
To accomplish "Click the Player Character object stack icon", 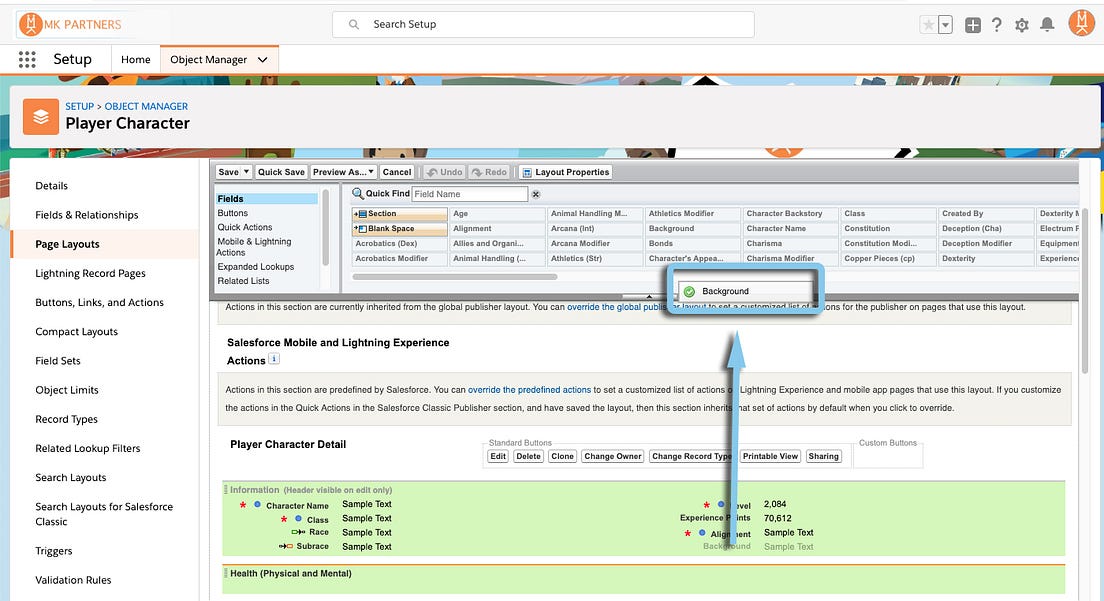I will [x=41, y=117].
